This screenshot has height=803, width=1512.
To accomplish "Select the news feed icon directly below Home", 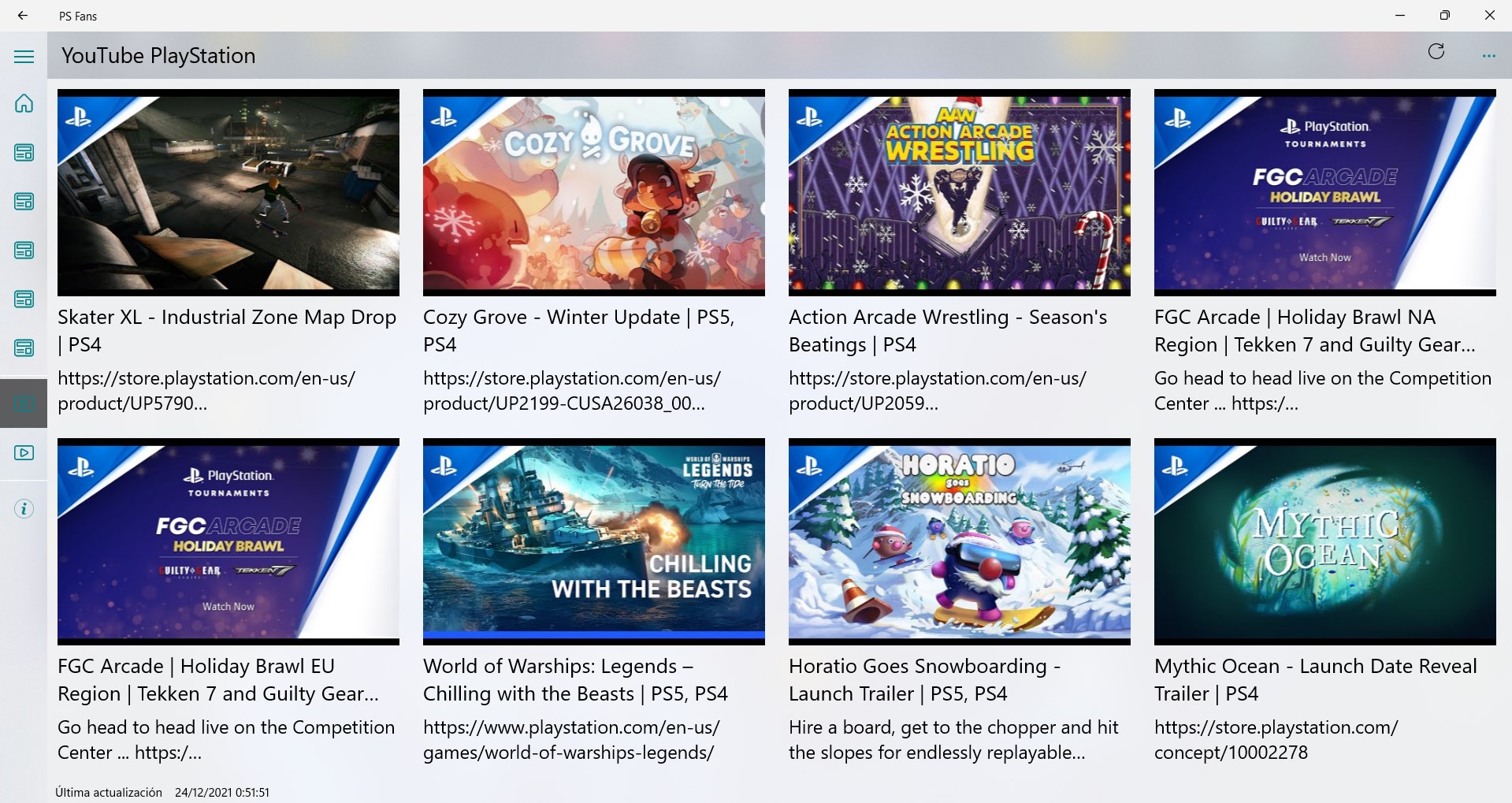I will 24,152.
